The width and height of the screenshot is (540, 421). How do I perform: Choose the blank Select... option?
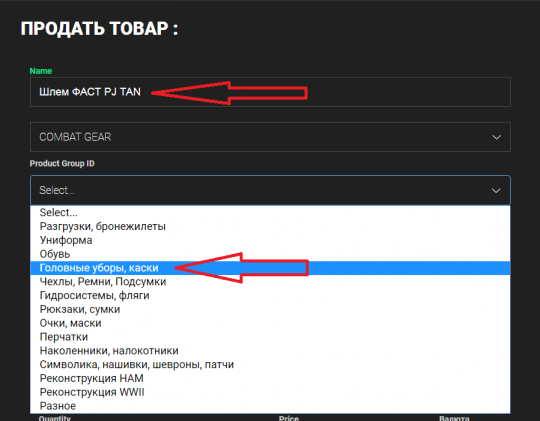(x=270, y=213)
